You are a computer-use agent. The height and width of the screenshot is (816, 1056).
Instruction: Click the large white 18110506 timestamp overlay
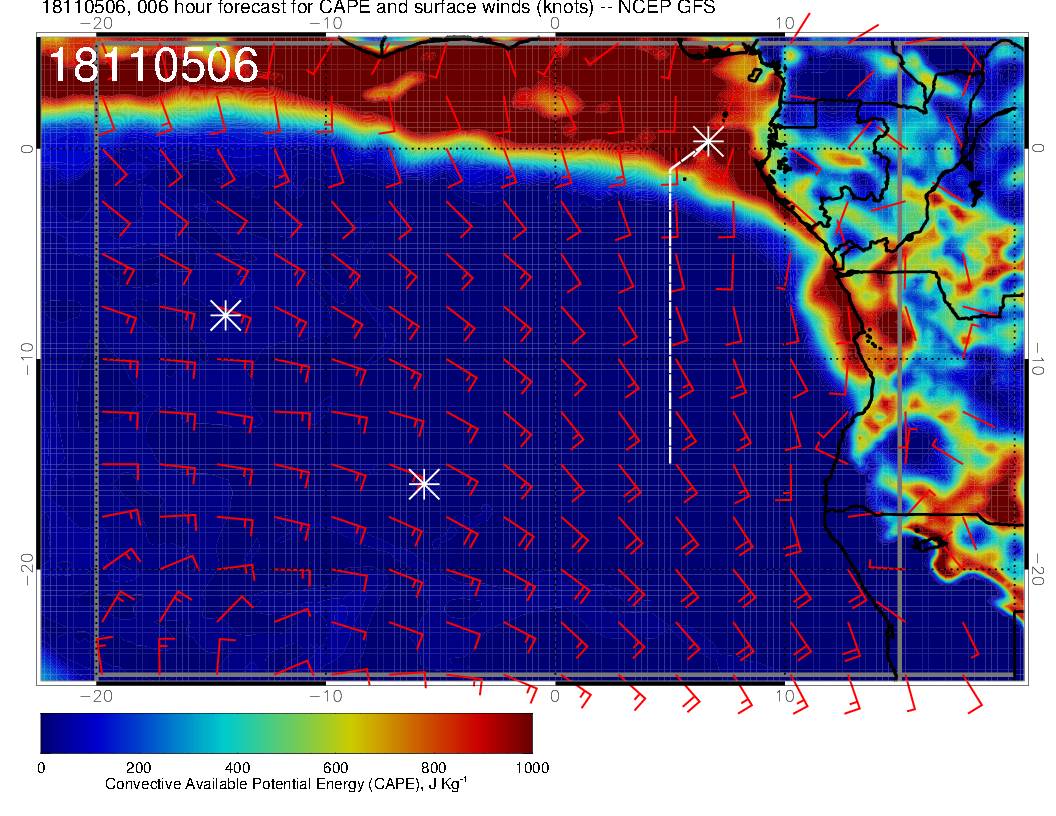[x=153, y=66]
